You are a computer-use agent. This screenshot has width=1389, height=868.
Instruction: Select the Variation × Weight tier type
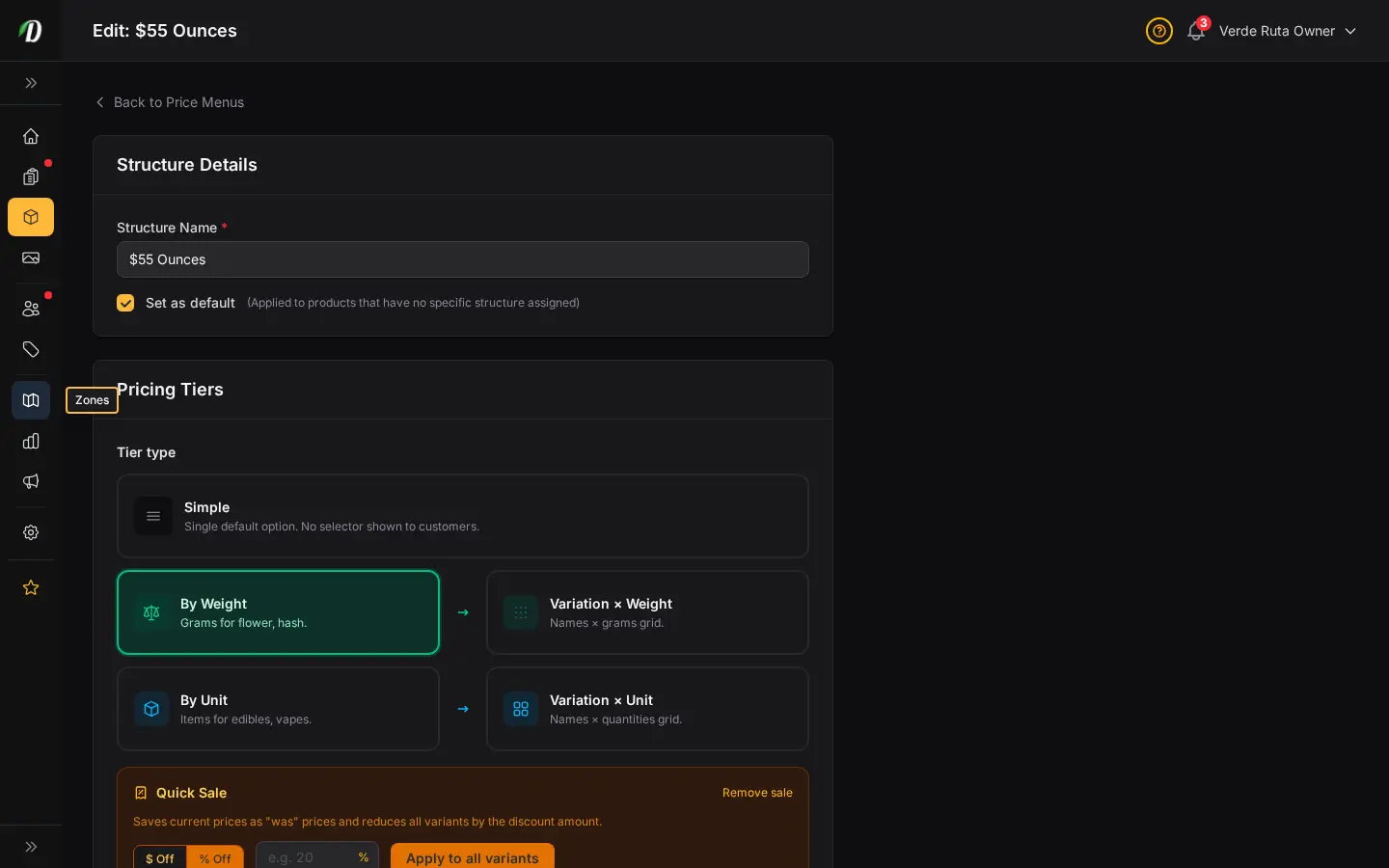click(x=647, y=612)
